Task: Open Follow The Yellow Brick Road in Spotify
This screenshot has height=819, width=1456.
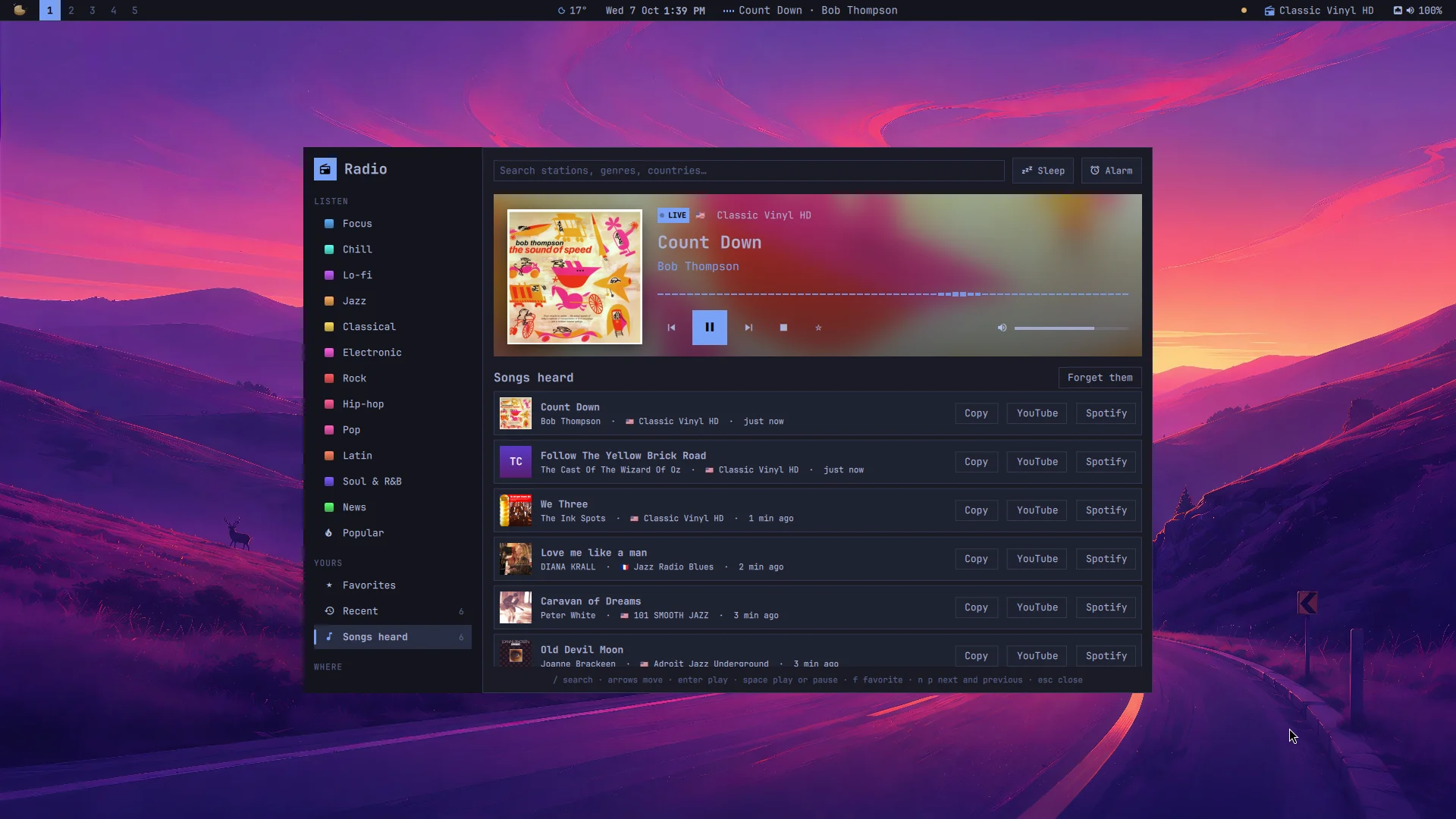Action: (1106, 462)
